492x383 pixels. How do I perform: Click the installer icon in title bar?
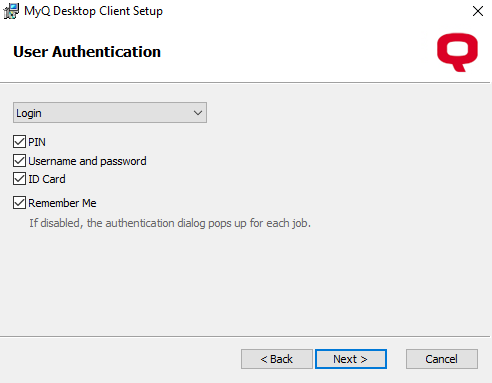point(11,11)
